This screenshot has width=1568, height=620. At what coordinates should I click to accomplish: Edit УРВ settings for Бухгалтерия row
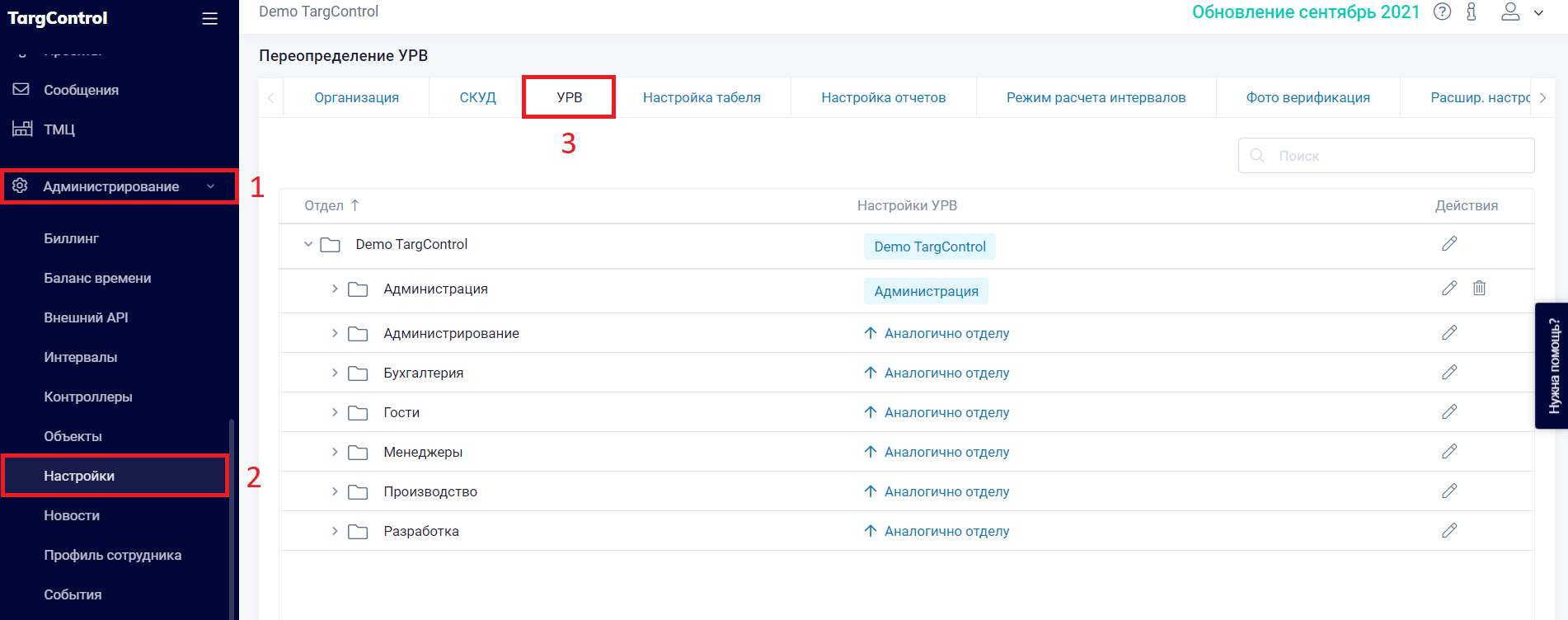click(1448, 373)
